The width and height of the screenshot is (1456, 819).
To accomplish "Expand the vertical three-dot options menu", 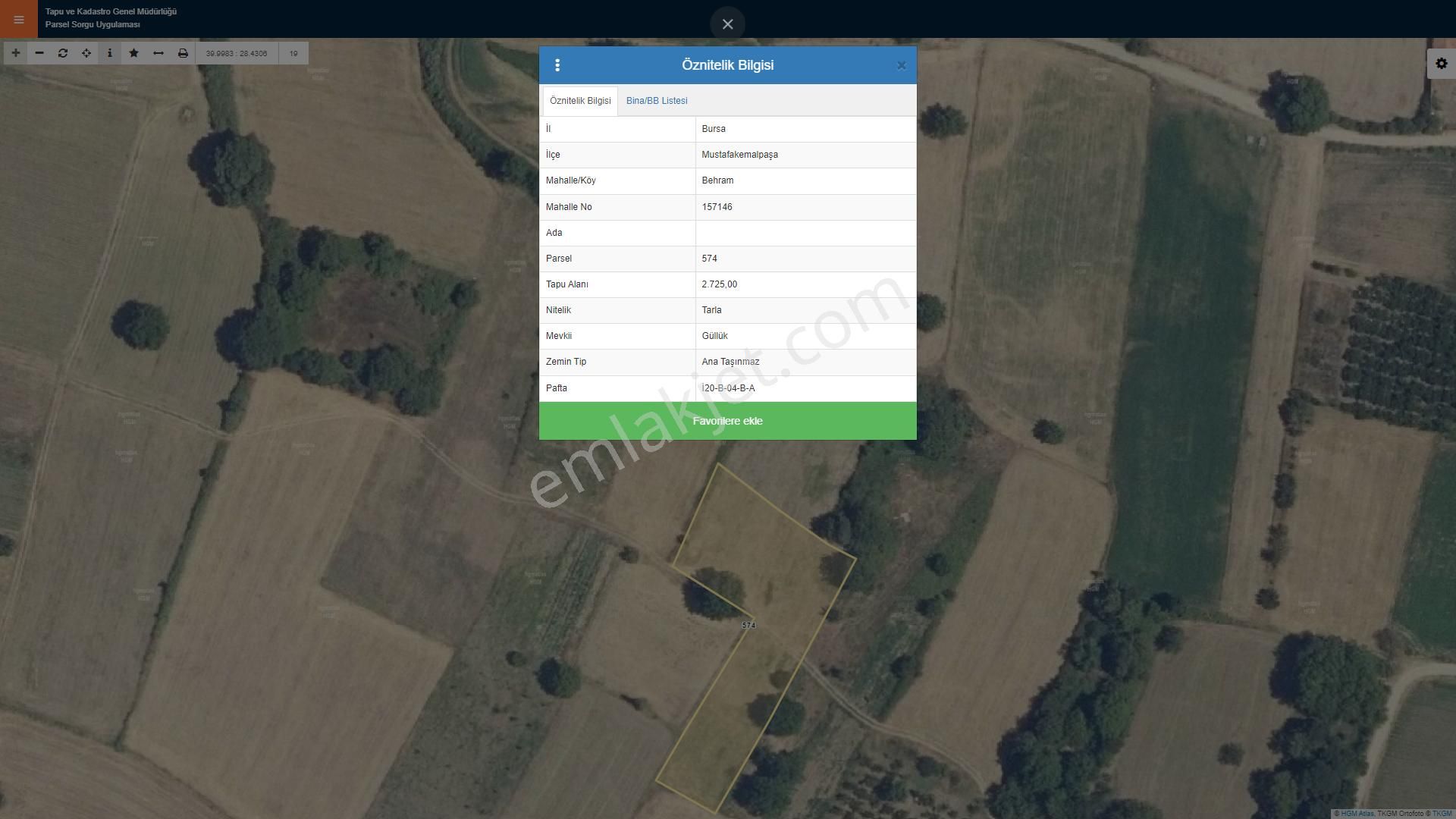I will 557,65.
